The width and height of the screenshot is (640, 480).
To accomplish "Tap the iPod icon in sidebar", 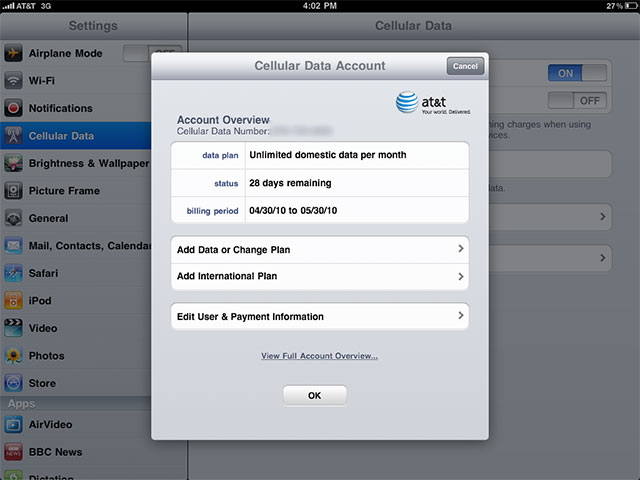I will point(14,301).
